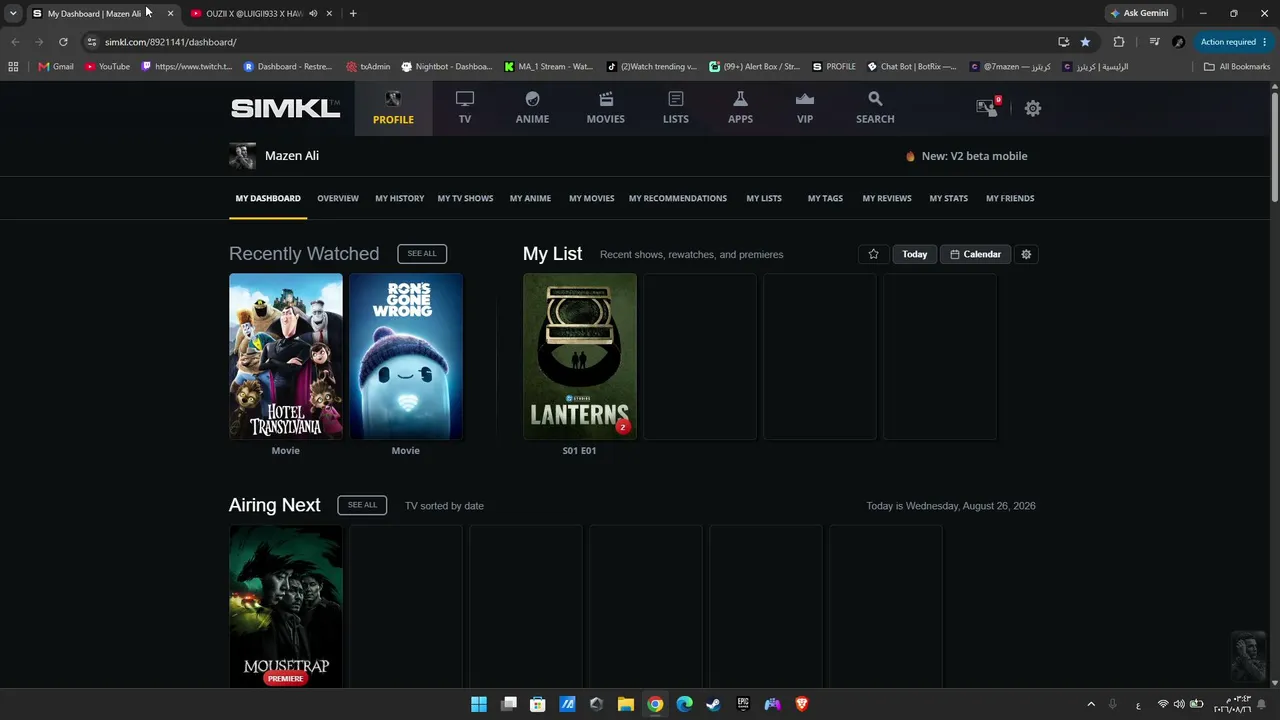
Task: Open File Explorer from the taskbar
Action: [x=625, y=704]
